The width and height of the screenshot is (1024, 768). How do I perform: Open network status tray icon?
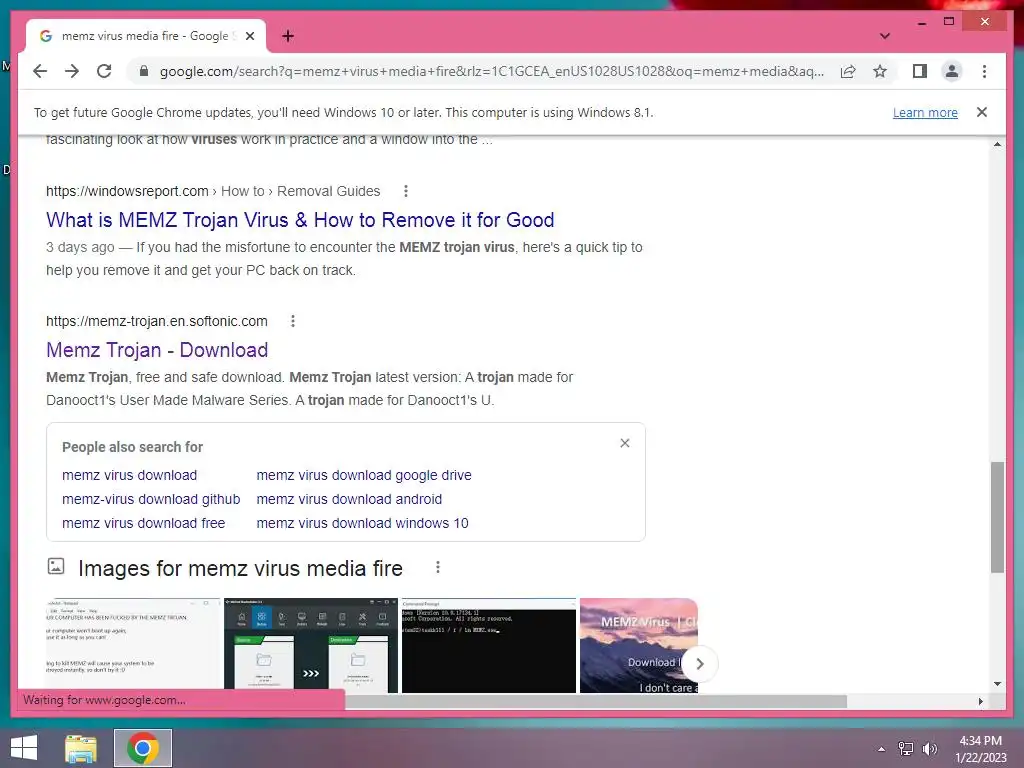click(x=906, y=749)
